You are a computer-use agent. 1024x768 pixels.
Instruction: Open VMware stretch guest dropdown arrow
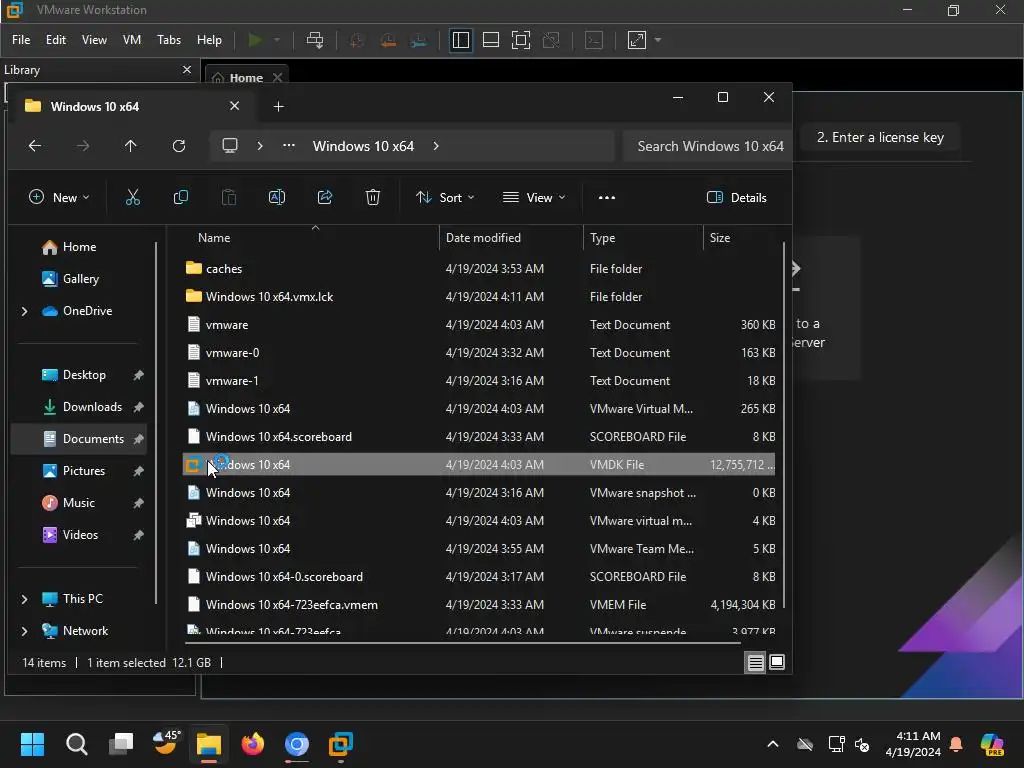tap(658, 40)
